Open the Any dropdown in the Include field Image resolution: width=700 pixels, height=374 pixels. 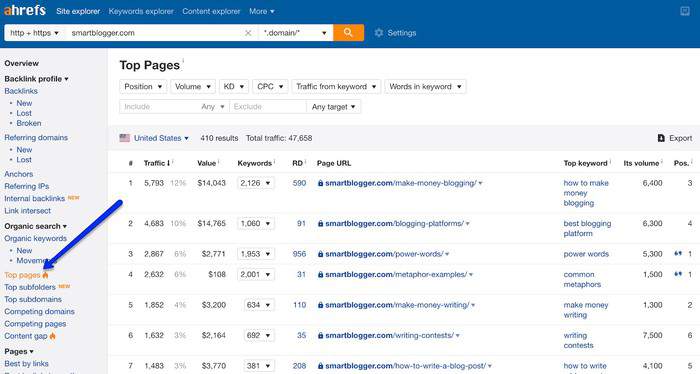[x=212, y=107]
